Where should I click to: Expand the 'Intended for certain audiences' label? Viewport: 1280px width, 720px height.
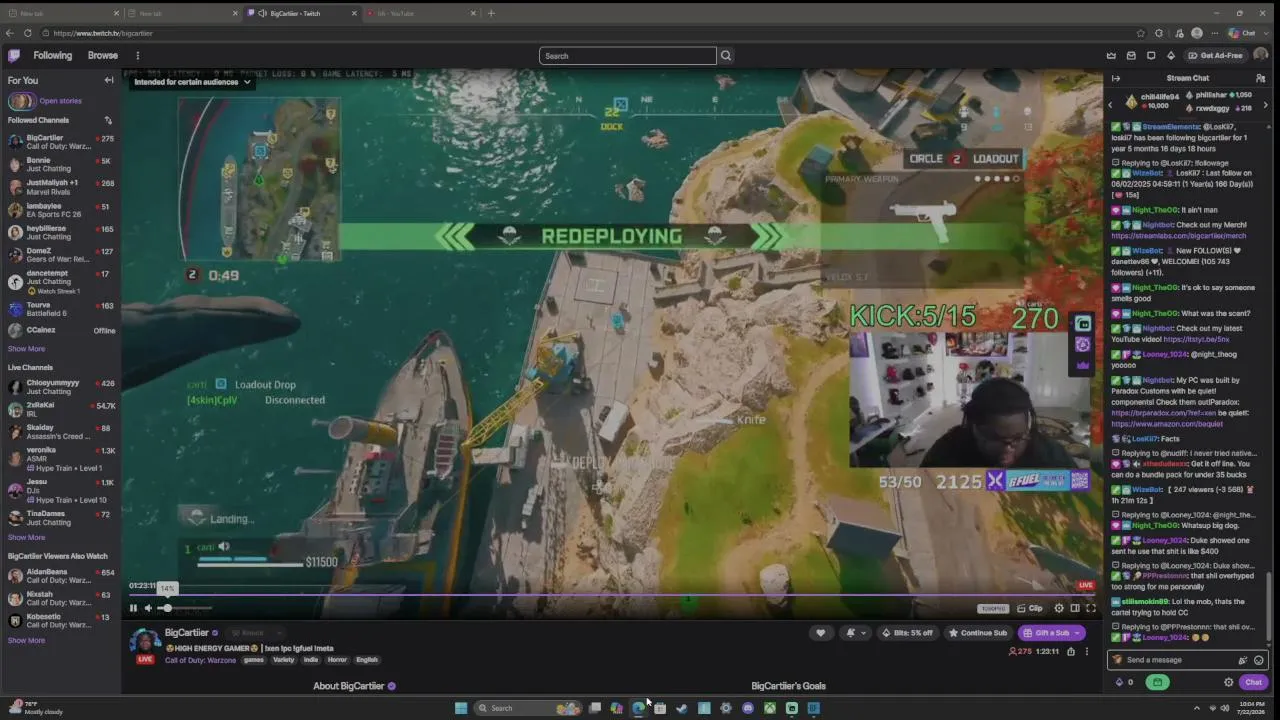(193, 82)
